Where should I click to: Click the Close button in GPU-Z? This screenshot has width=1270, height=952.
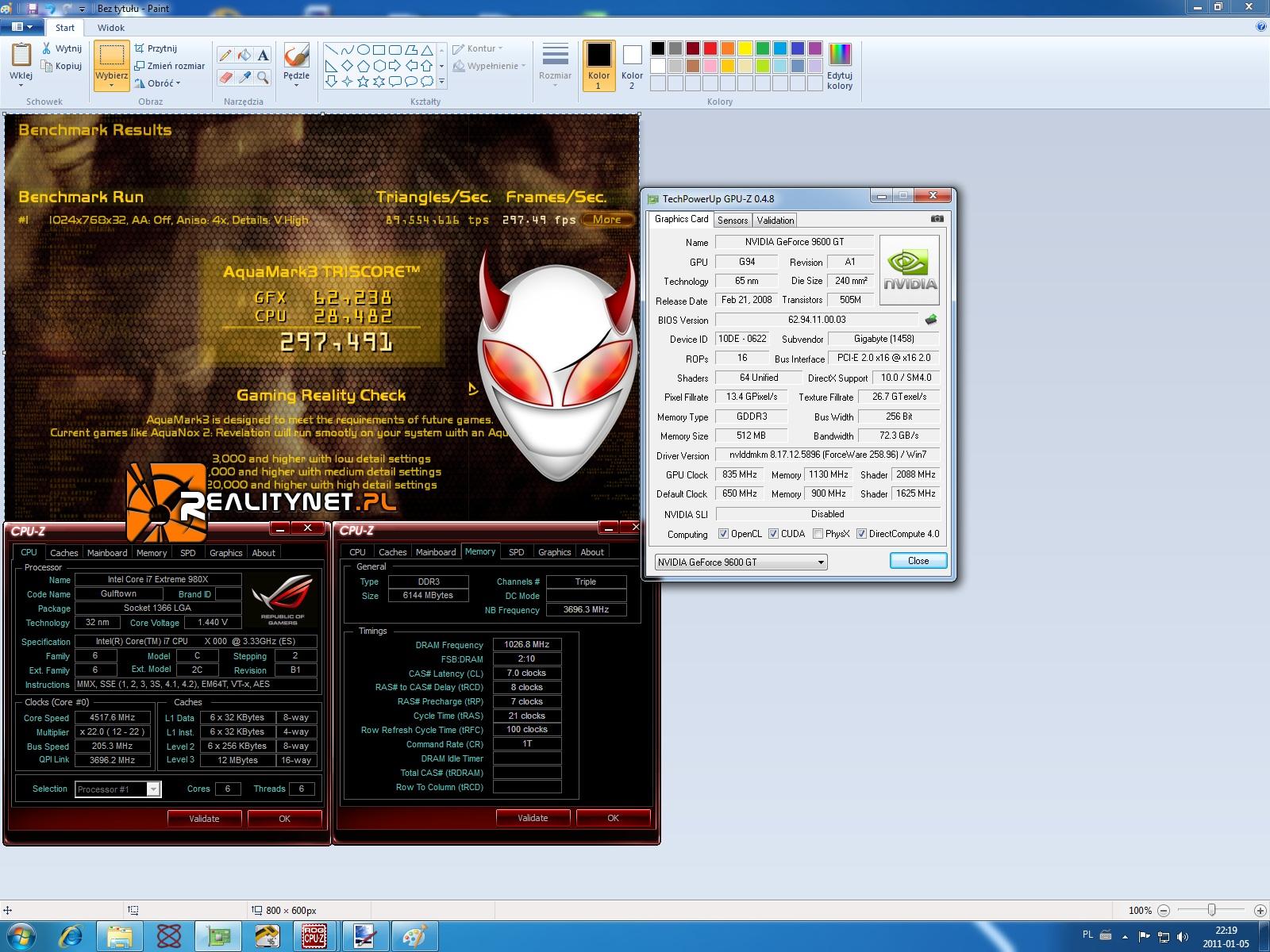(918, 561)
